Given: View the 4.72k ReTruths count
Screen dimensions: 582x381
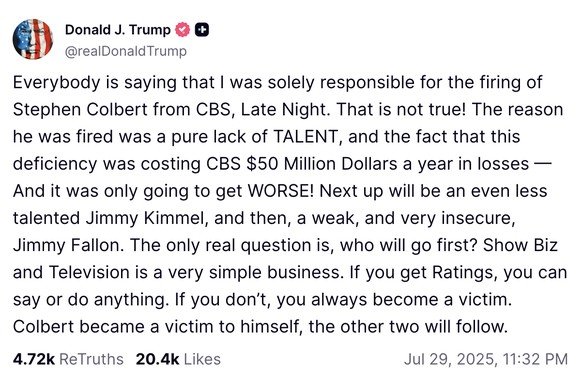Looking at the screenshot, I should [x=34, y=359].
